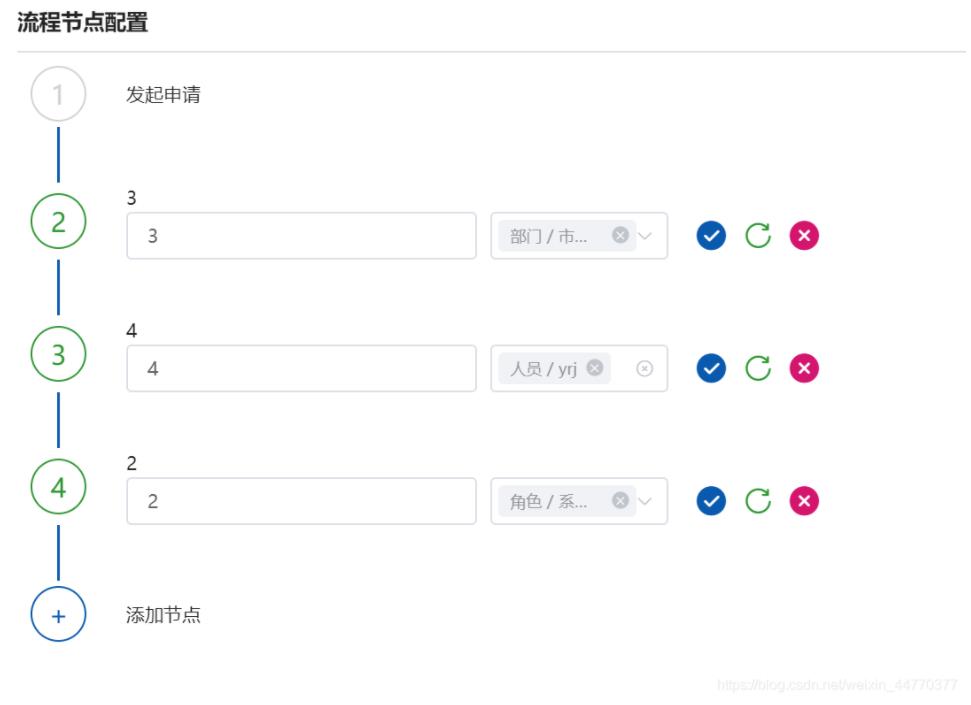Confirm node 3 with blue checkmark icon
Viewport: 971px width, 705px height.
(711, 368)
